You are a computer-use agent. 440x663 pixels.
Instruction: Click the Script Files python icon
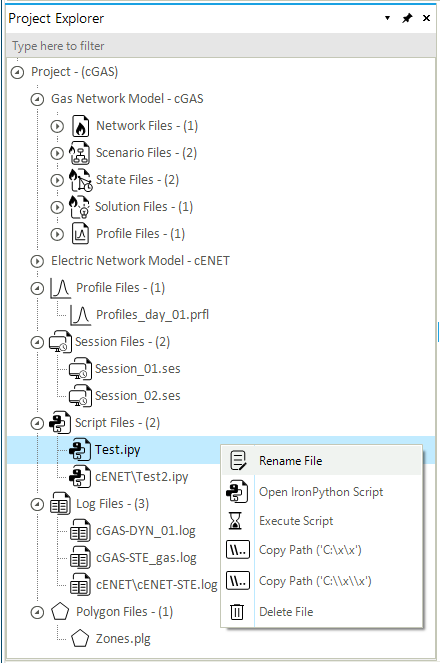pyautogui.click(x=60, y=423)
